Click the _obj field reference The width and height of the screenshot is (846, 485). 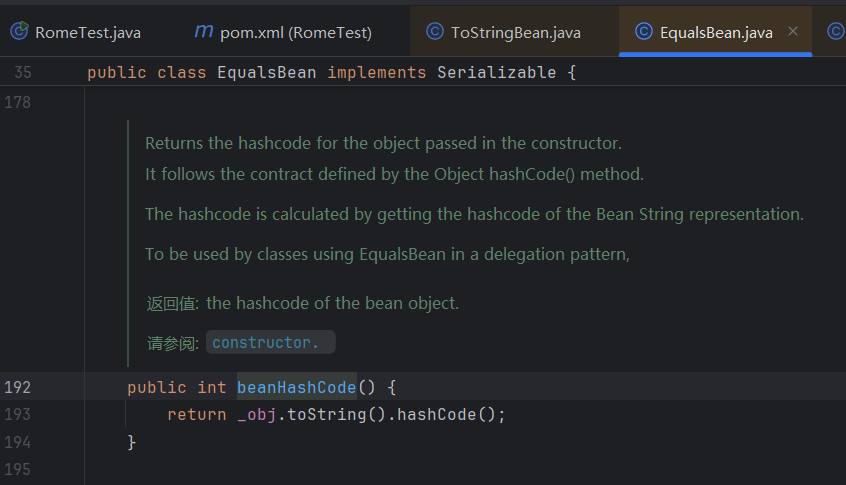(257, 414)
